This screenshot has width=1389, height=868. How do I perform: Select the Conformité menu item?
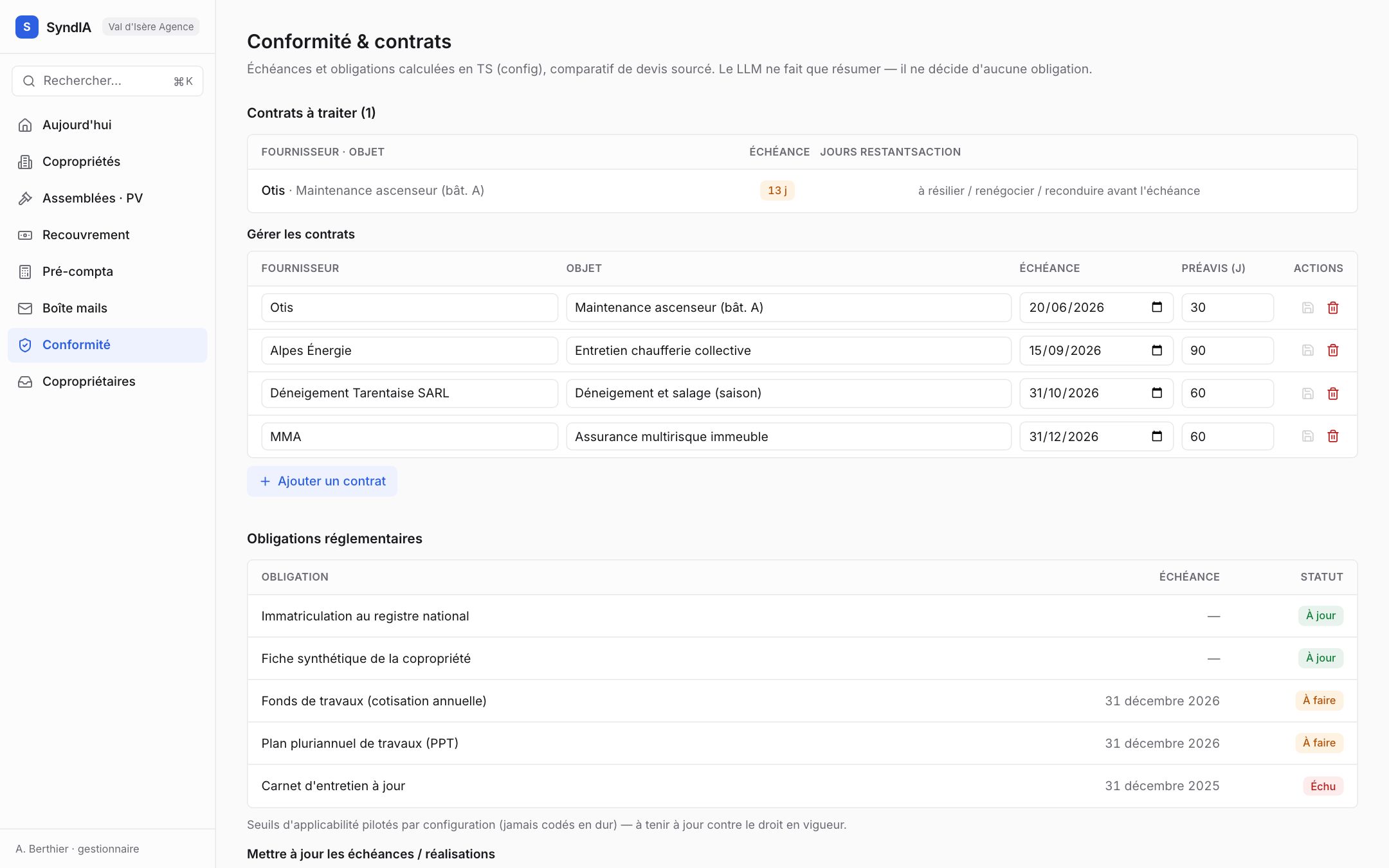tap(107, 345)
